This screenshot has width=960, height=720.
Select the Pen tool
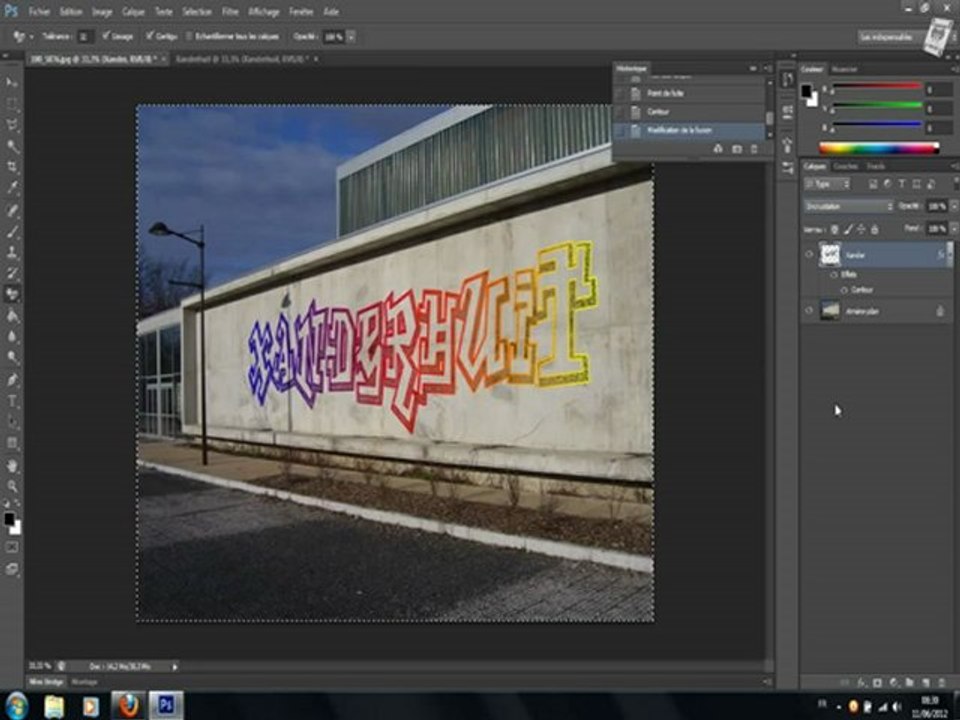tap(12, 380)
